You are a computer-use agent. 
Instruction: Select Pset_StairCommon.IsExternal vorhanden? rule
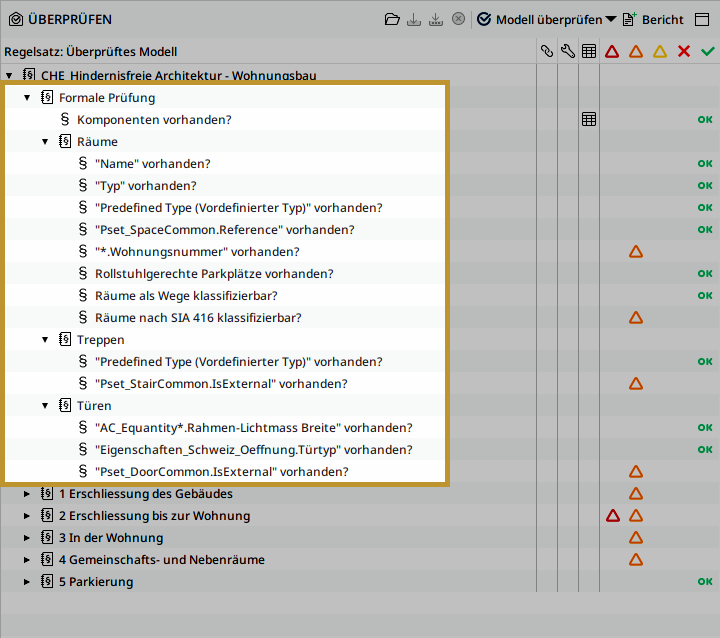point(221,384)
